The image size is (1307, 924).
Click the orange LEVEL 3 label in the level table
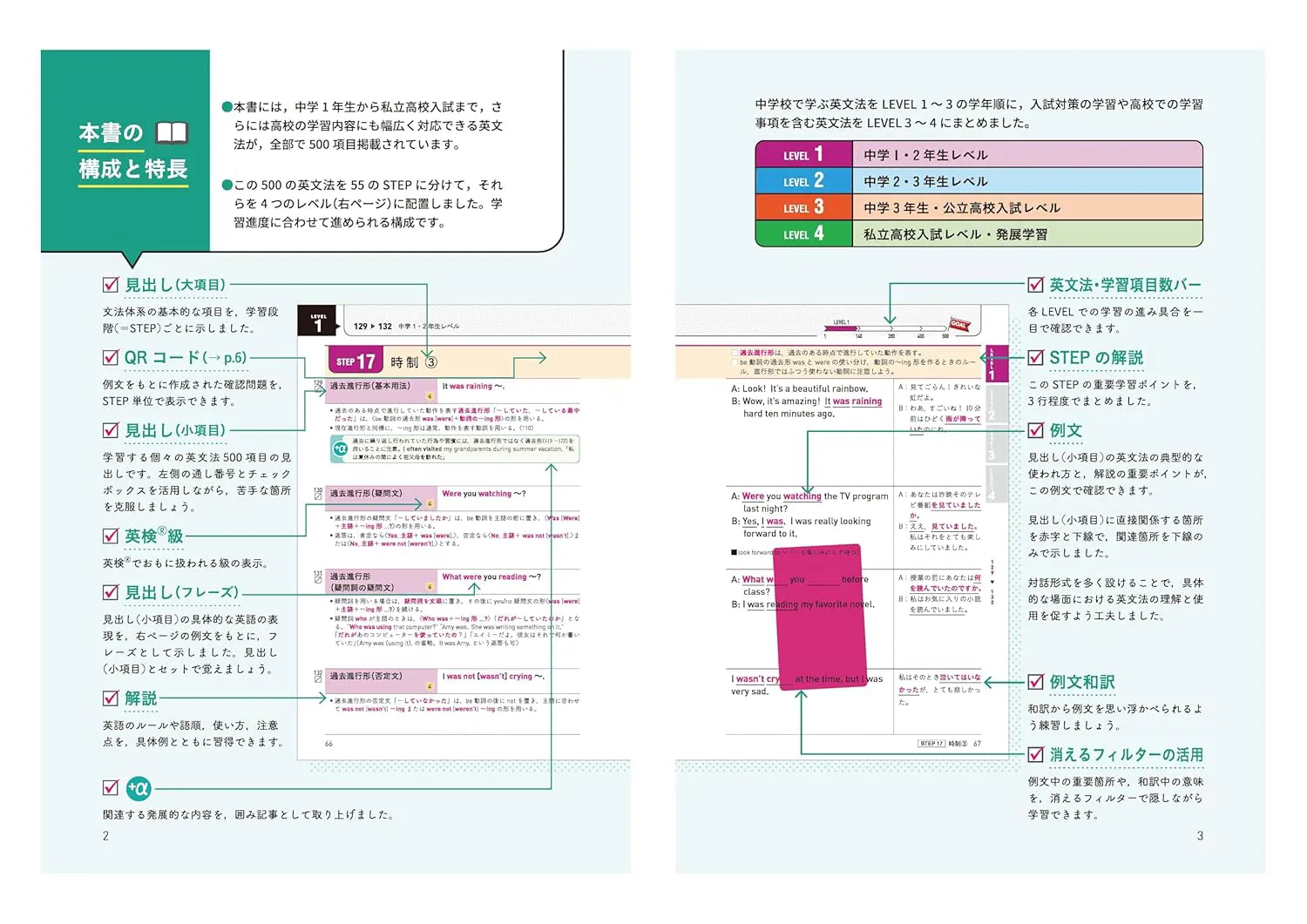click(x=803, y=207)
